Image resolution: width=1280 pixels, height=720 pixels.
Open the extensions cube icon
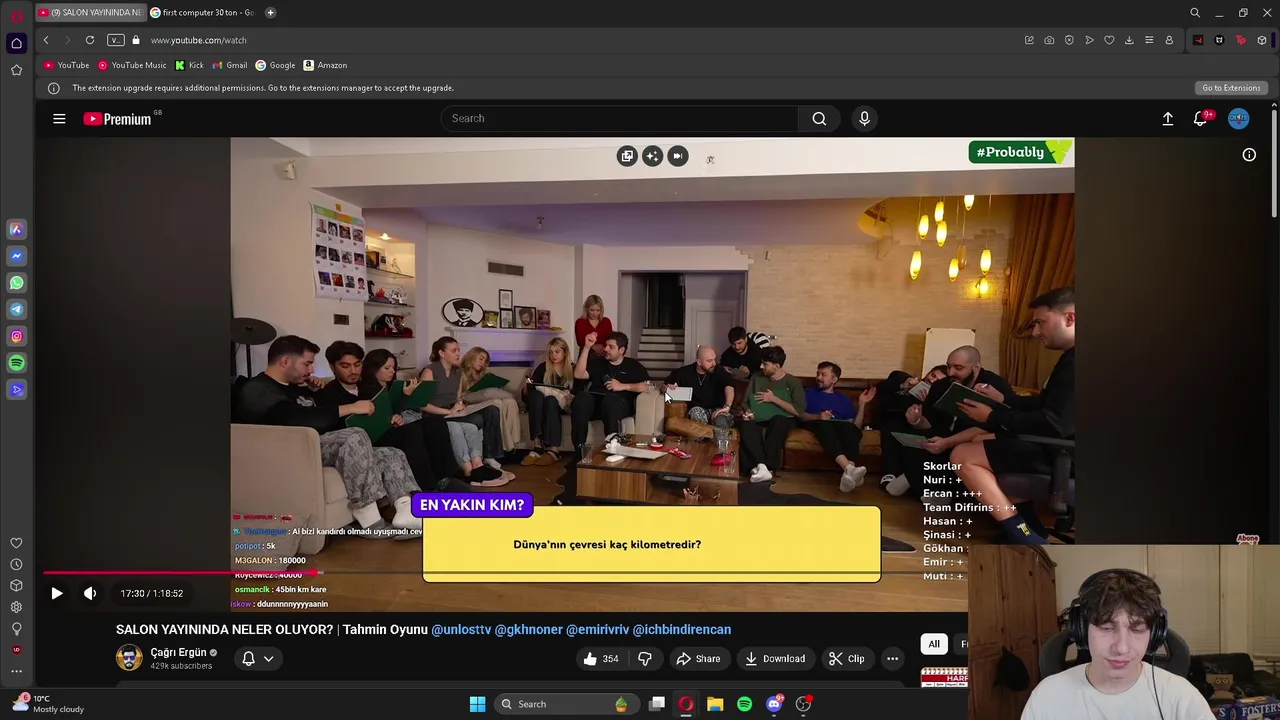coord(1262,40)
